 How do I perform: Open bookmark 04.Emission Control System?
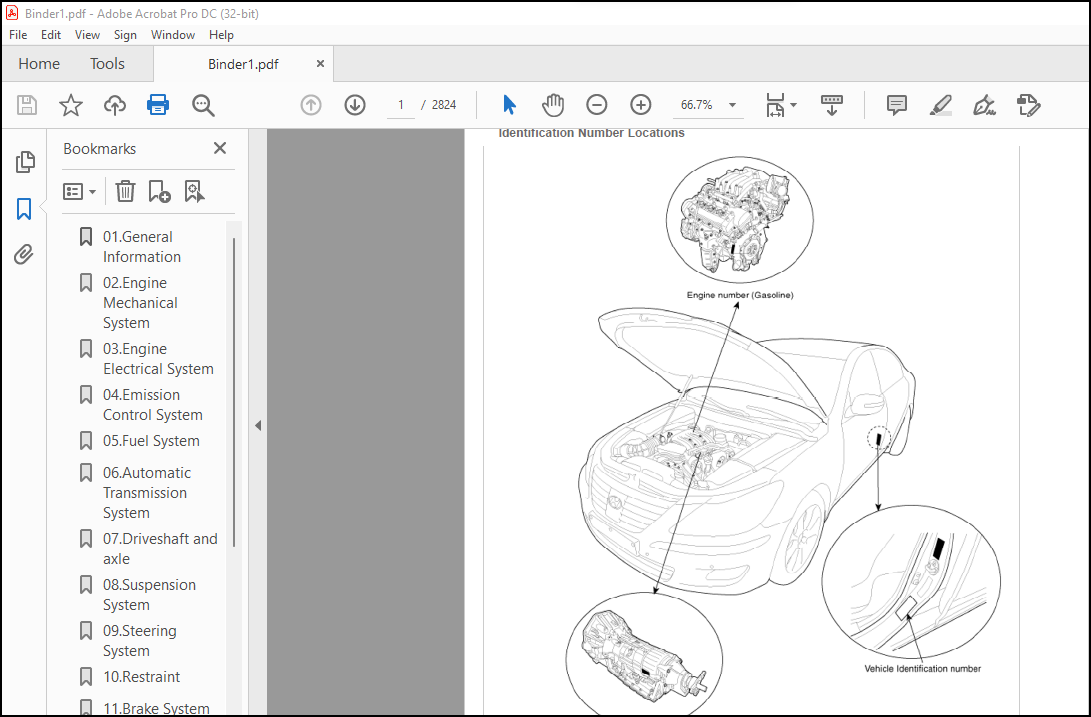pos(152,404)
